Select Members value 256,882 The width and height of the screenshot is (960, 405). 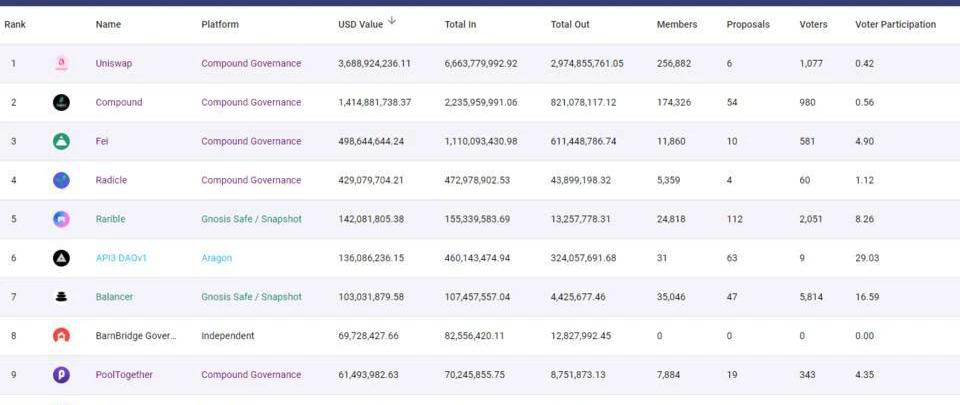click(x=674, y=64)
